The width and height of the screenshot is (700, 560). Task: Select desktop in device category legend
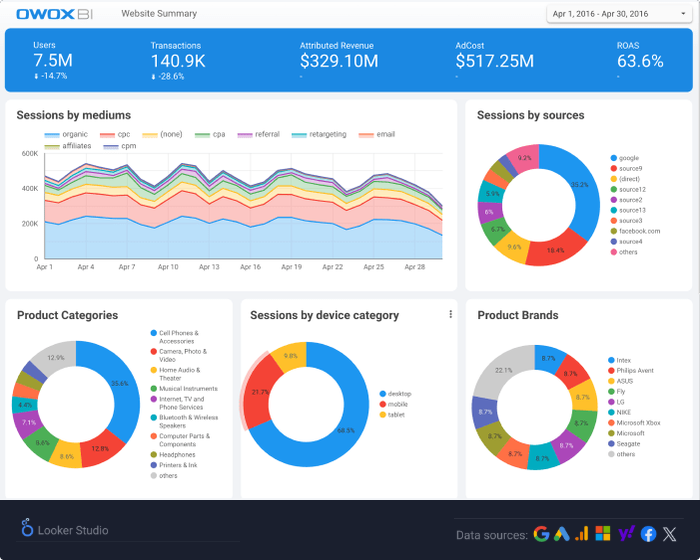[396, 394]
